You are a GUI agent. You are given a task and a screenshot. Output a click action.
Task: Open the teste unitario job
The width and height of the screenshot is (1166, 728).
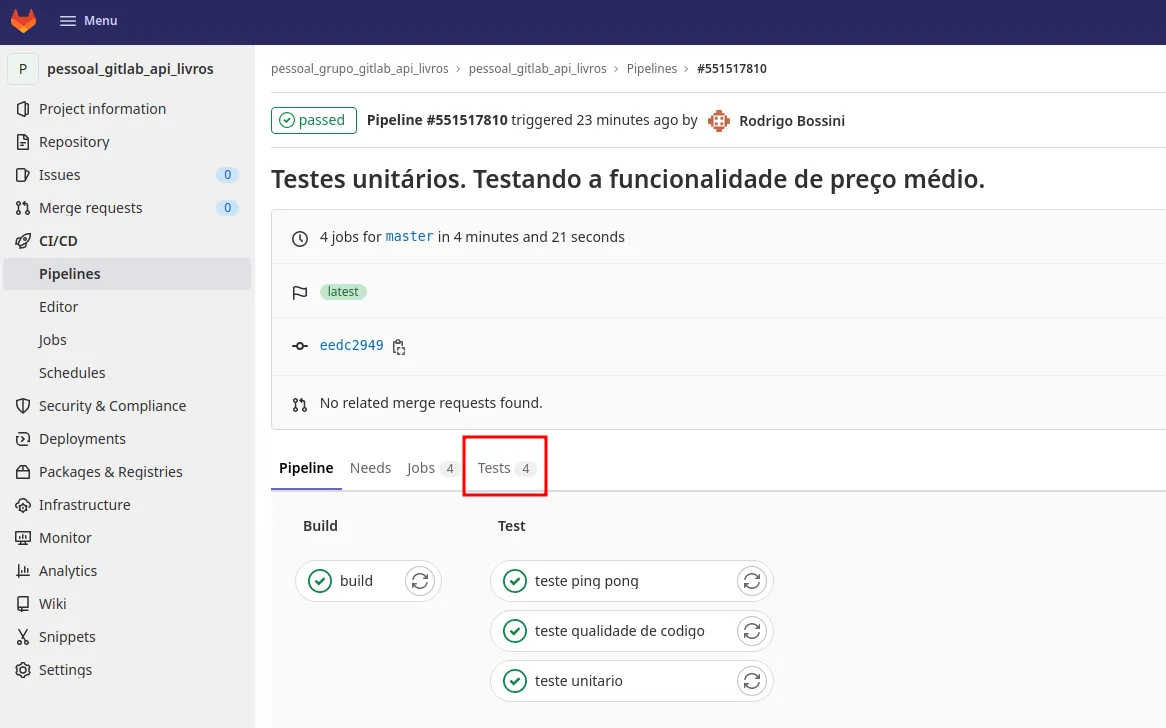579,680
